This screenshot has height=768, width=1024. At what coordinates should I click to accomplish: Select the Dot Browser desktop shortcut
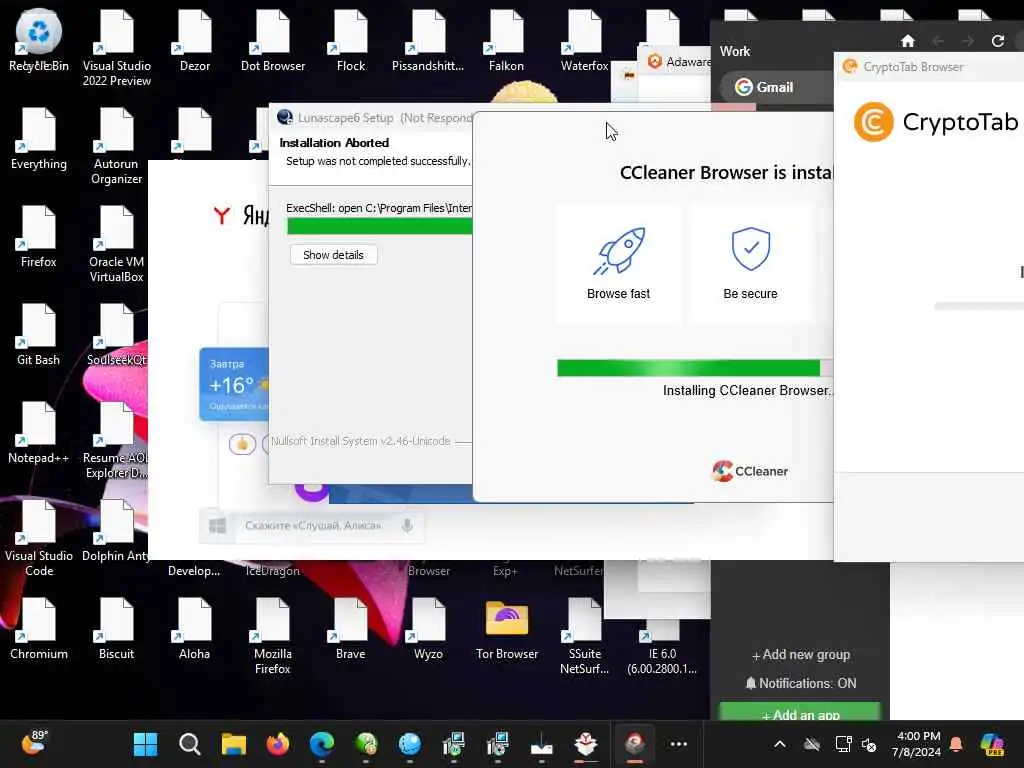pos(273,40)
